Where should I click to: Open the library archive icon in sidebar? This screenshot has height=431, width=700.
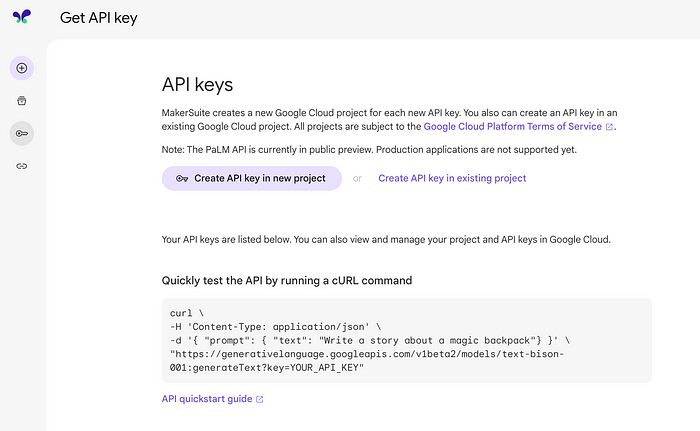(22, 100)
